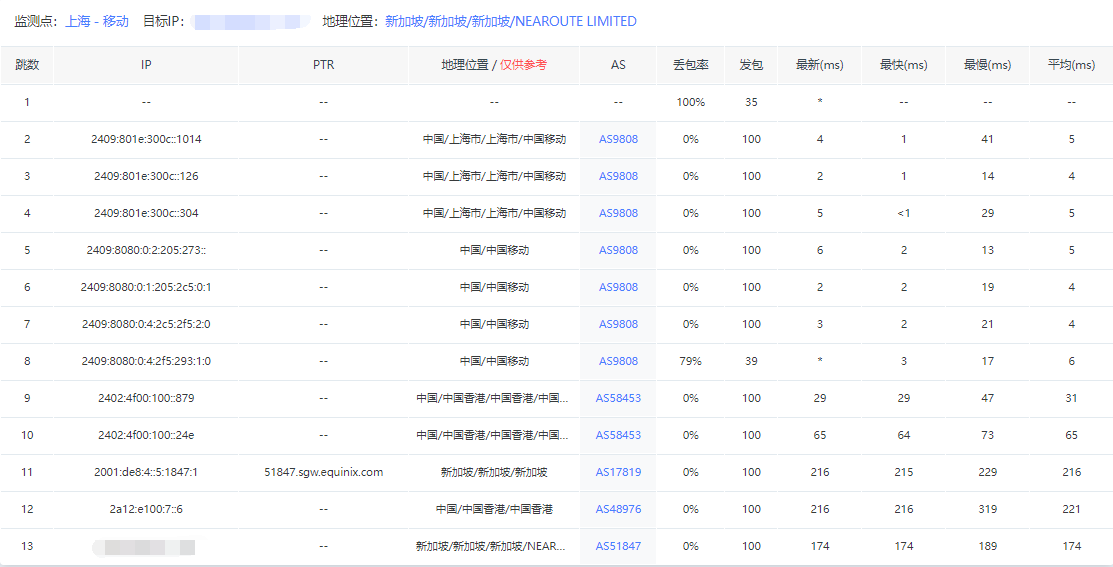Select the 最快(ms) column header
1113x567 pixels.
pos(904,65)
